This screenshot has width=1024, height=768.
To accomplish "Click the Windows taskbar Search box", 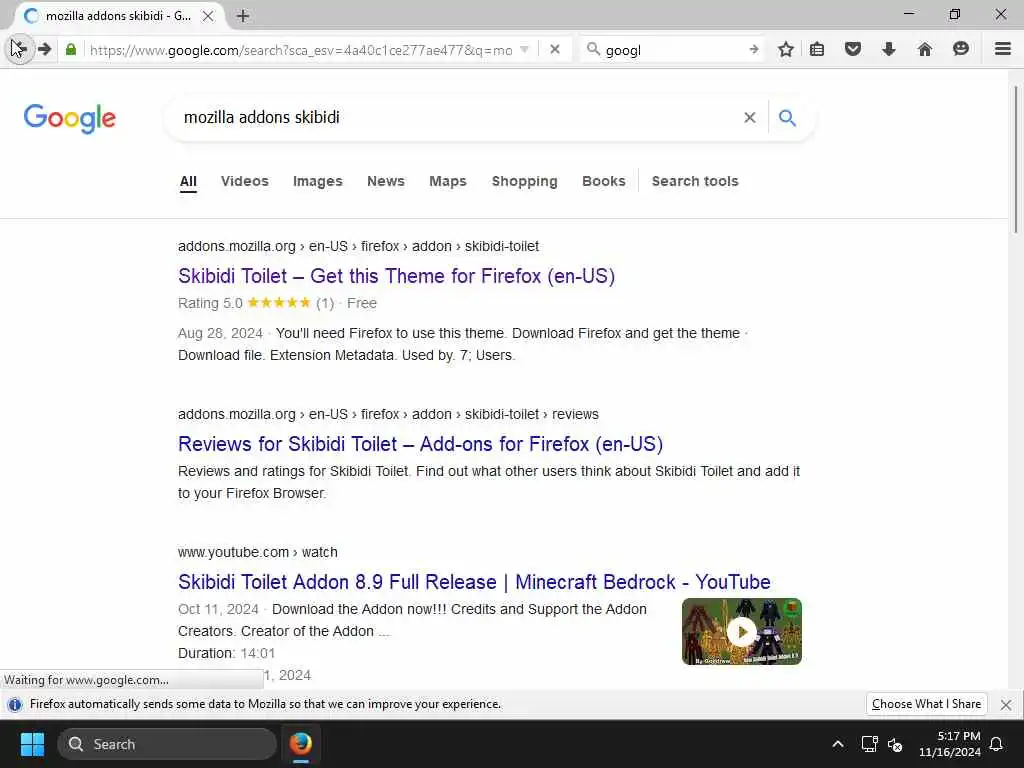I will (167, 744).
